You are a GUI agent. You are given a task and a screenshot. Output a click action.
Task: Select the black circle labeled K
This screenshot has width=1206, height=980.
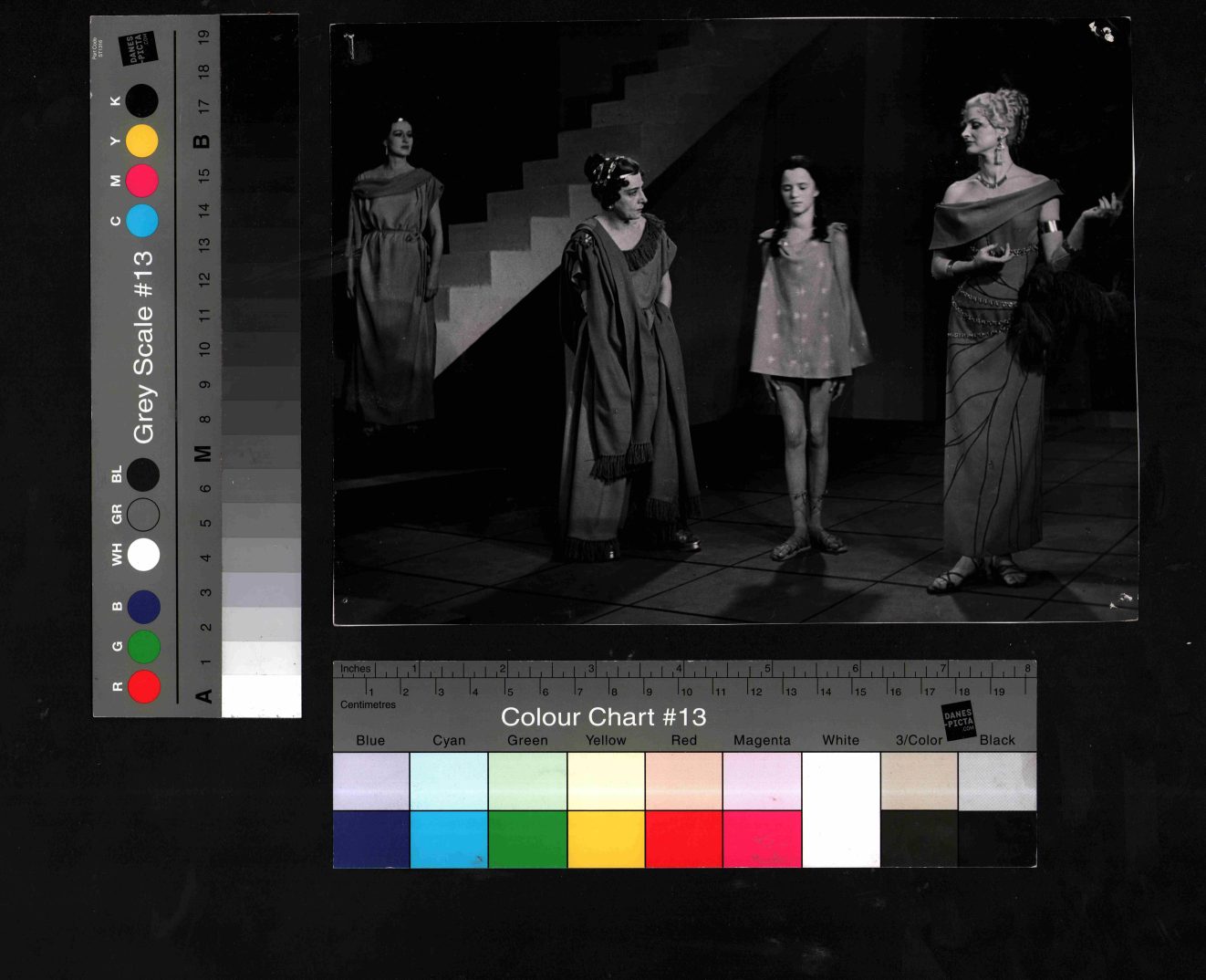141,100
